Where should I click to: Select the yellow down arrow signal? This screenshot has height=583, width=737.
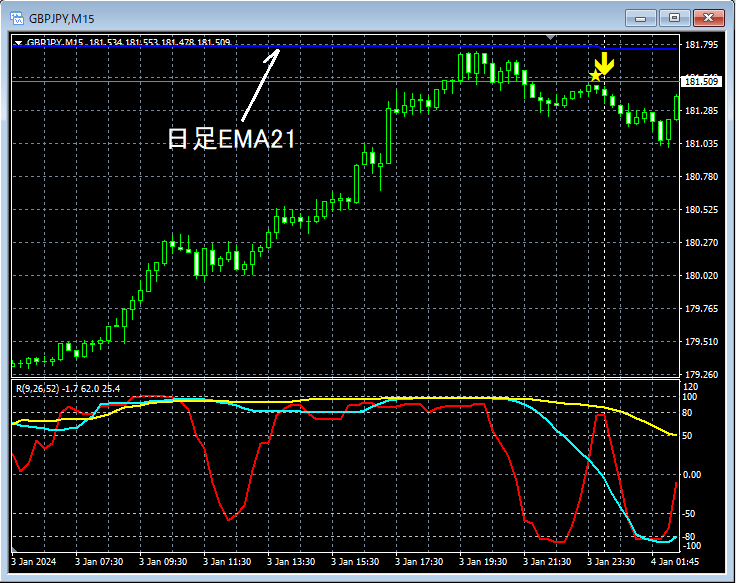point(604,63)
